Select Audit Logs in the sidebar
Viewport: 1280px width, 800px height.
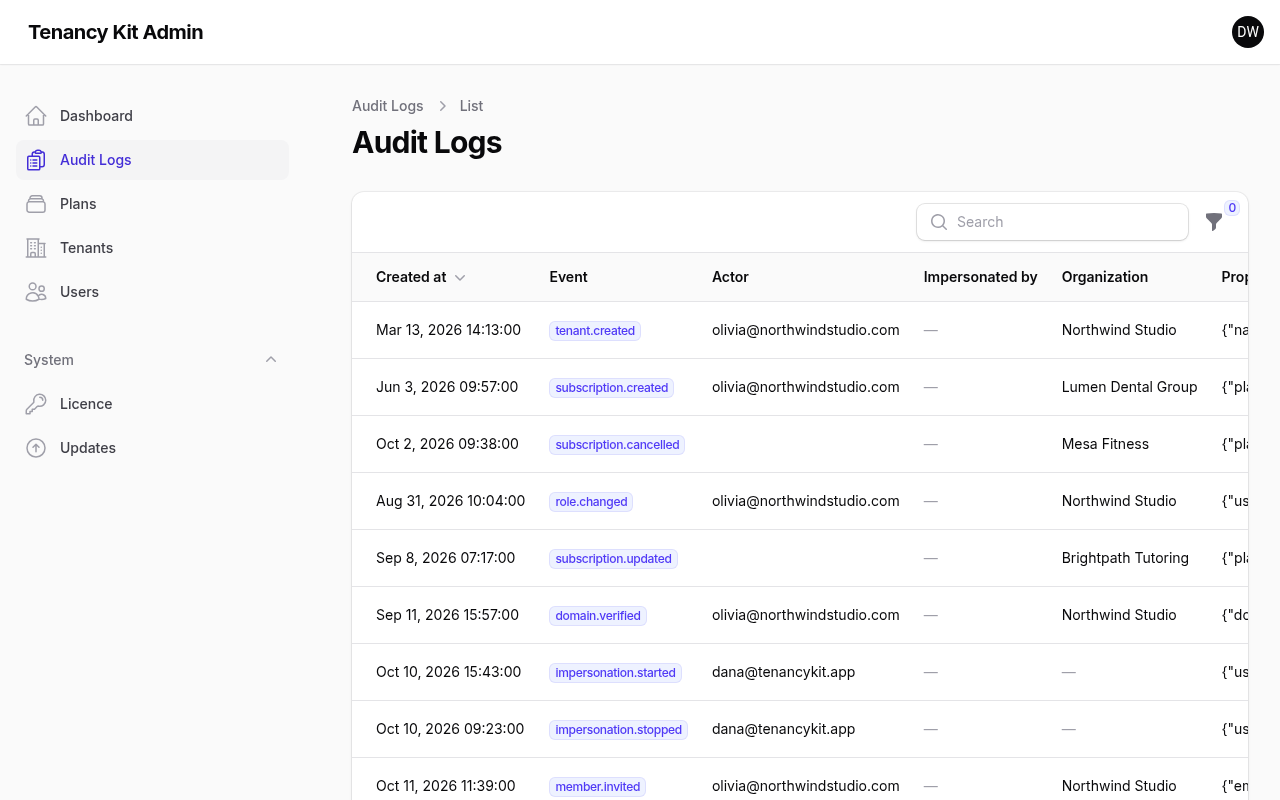click(152, 160)
